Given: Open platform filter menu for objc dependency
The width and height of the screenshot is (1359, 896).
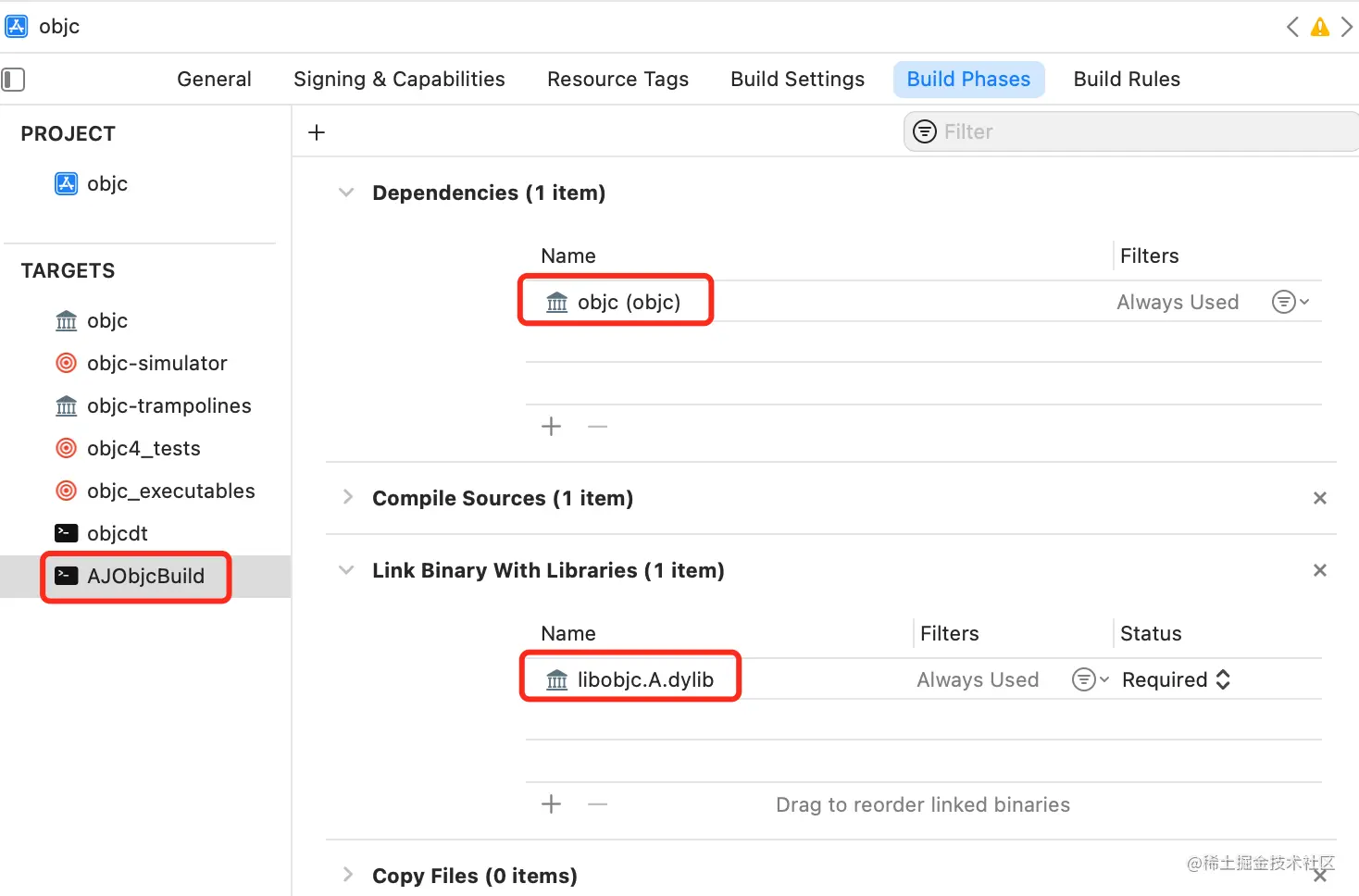Looking at the screenshot, I should pyautogui.click(x=1290, y=302).
